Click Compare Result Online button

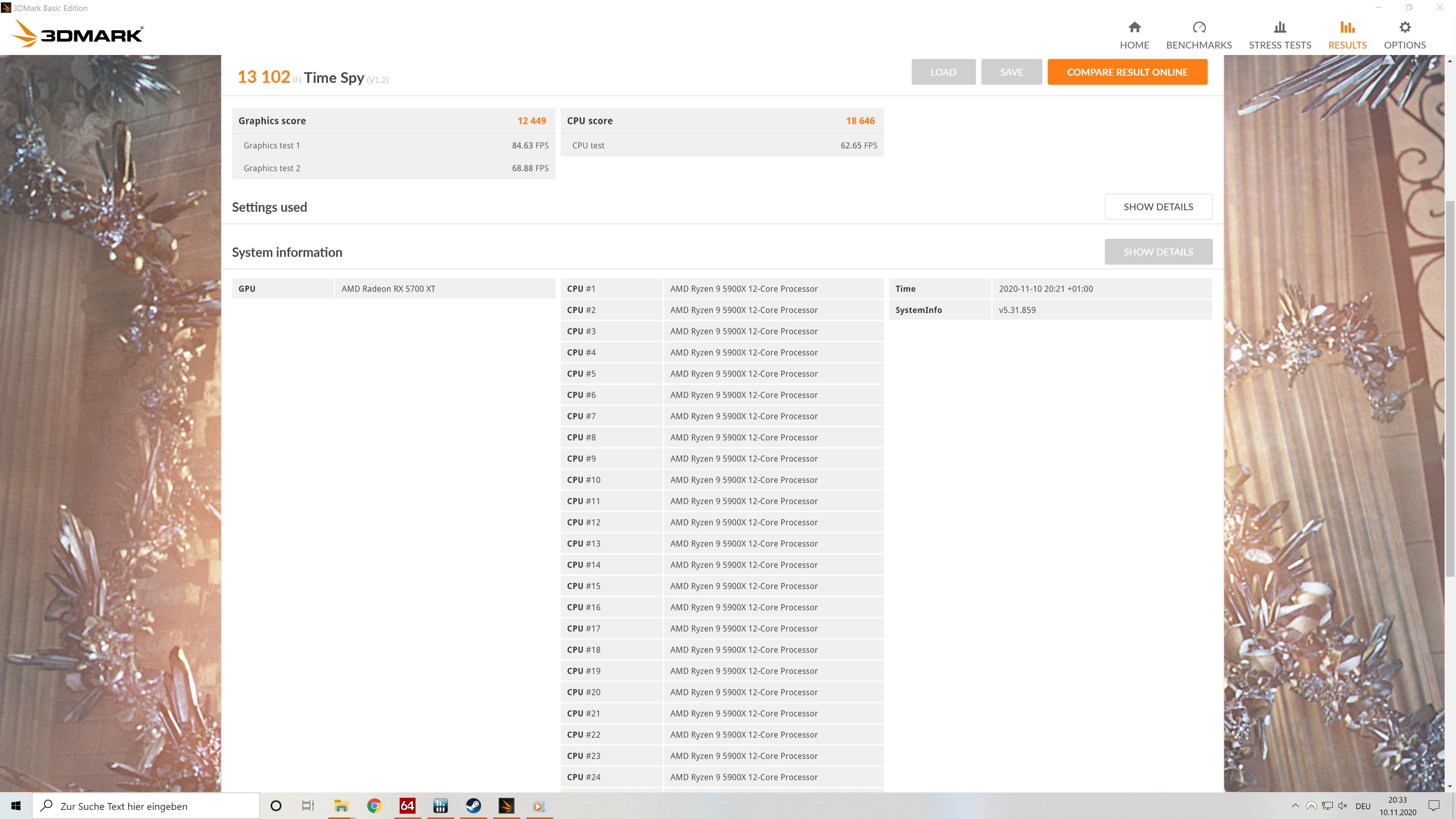[1127, 72]
